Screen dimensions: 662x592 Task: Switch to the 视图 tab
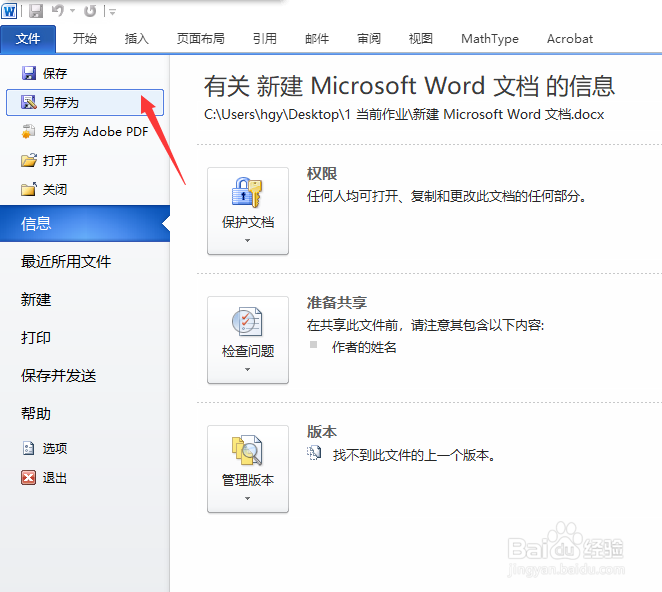[x=421, y=39]
